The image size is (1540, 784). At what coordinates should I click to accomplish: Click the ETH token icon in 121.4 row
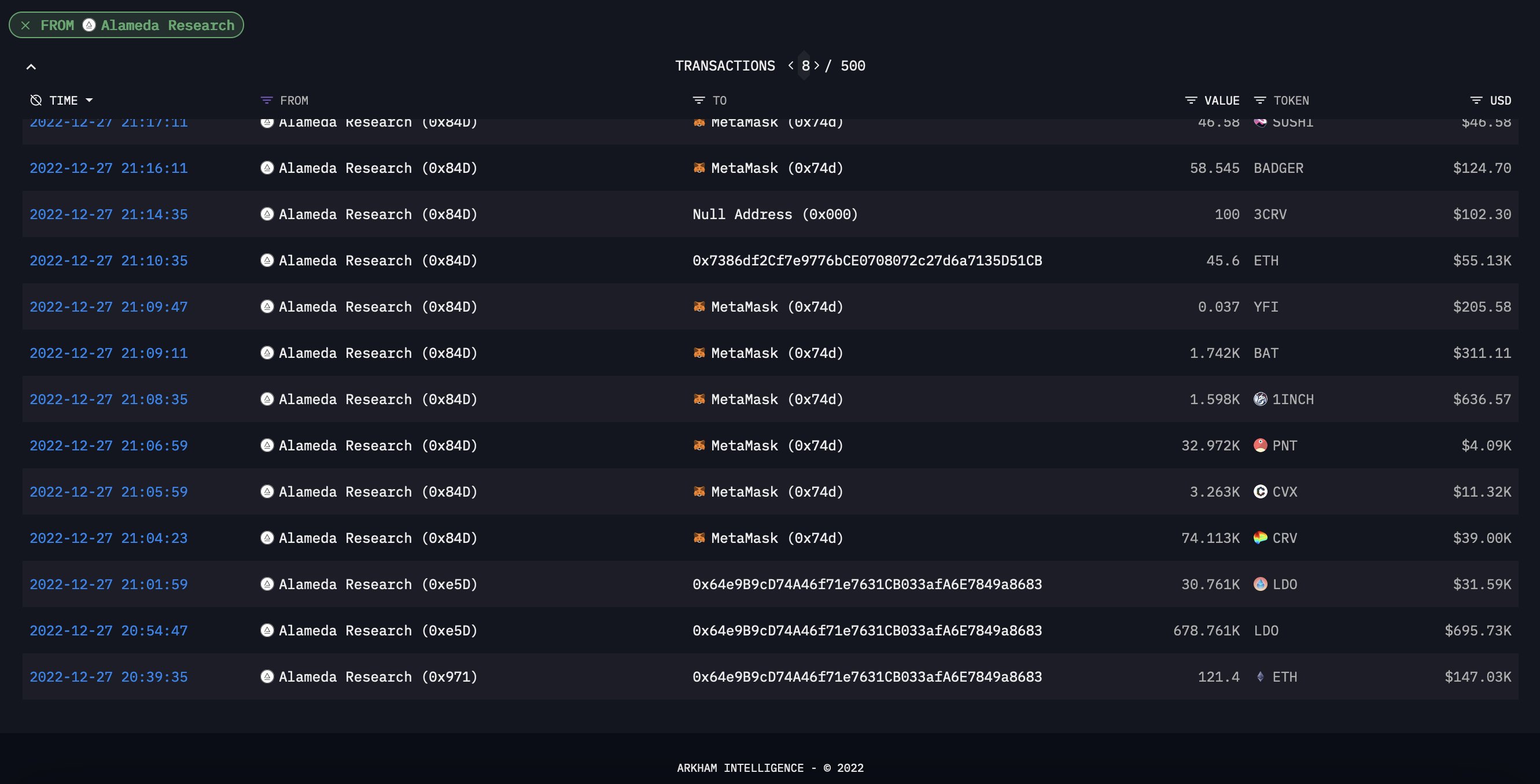pos(1260,677)
